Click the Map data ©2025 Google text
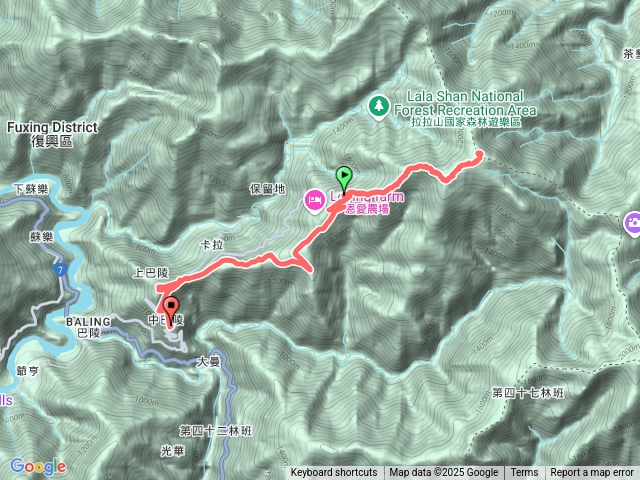 444,473
